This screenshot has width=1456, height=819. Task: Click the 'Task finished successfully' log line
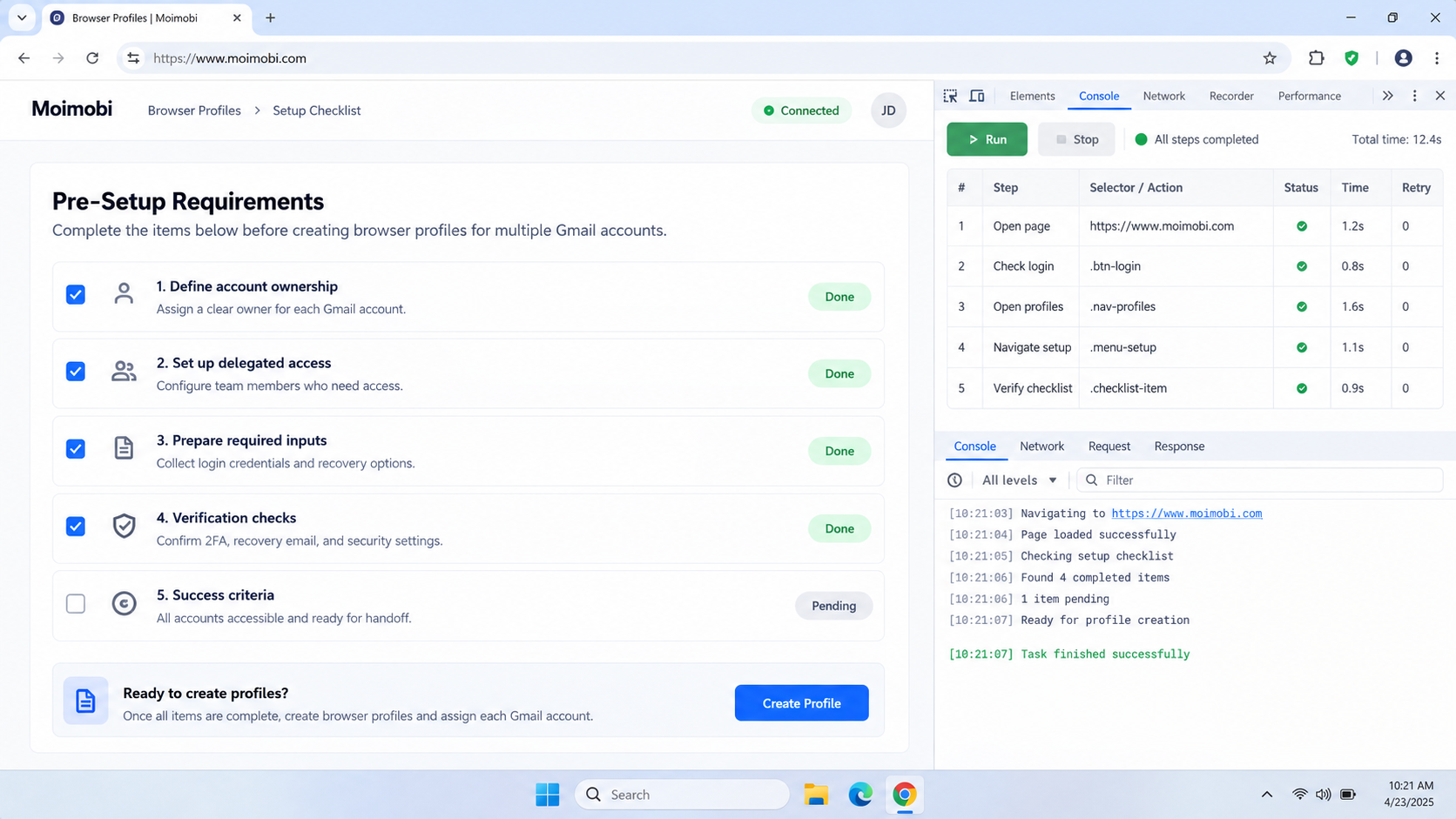(x=1068, y=655)
